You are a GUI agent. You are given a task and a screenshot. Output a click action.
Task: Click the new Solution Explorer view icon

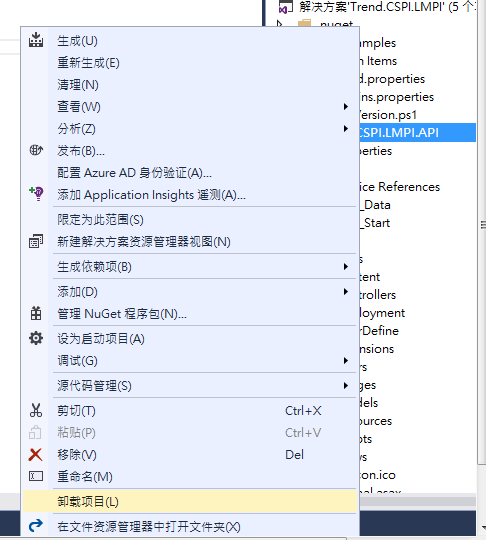click(x=36, y=241)
